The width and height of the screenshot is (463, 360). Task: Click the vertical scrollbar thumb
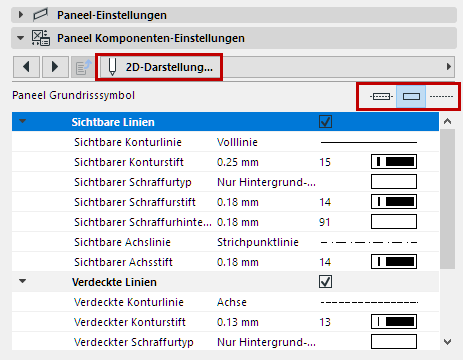[x=447, y=199]
